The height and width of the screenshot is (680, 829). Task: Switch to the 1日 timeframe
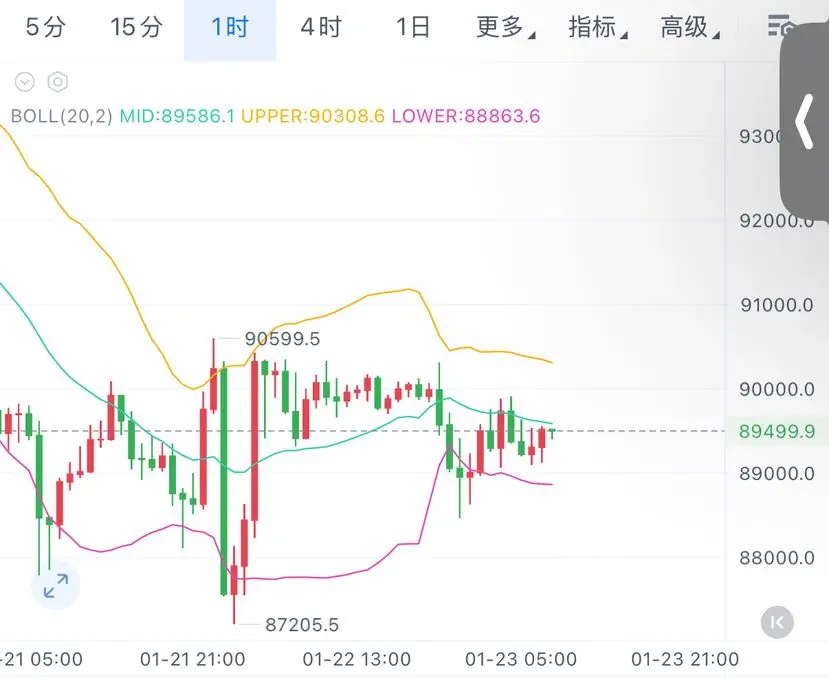click(413, 27)
